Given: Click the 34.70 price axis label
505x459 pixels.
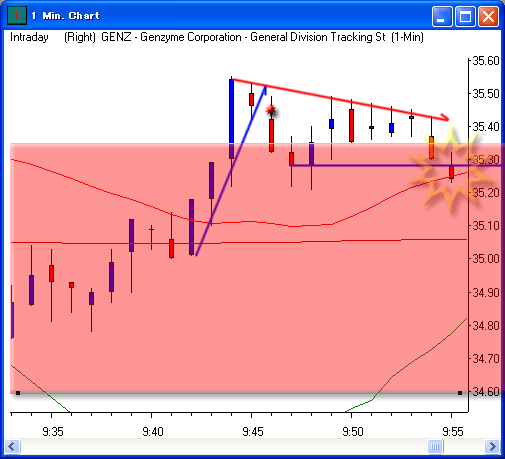Looking at the screenshot, I should click(x=486, y=359).
